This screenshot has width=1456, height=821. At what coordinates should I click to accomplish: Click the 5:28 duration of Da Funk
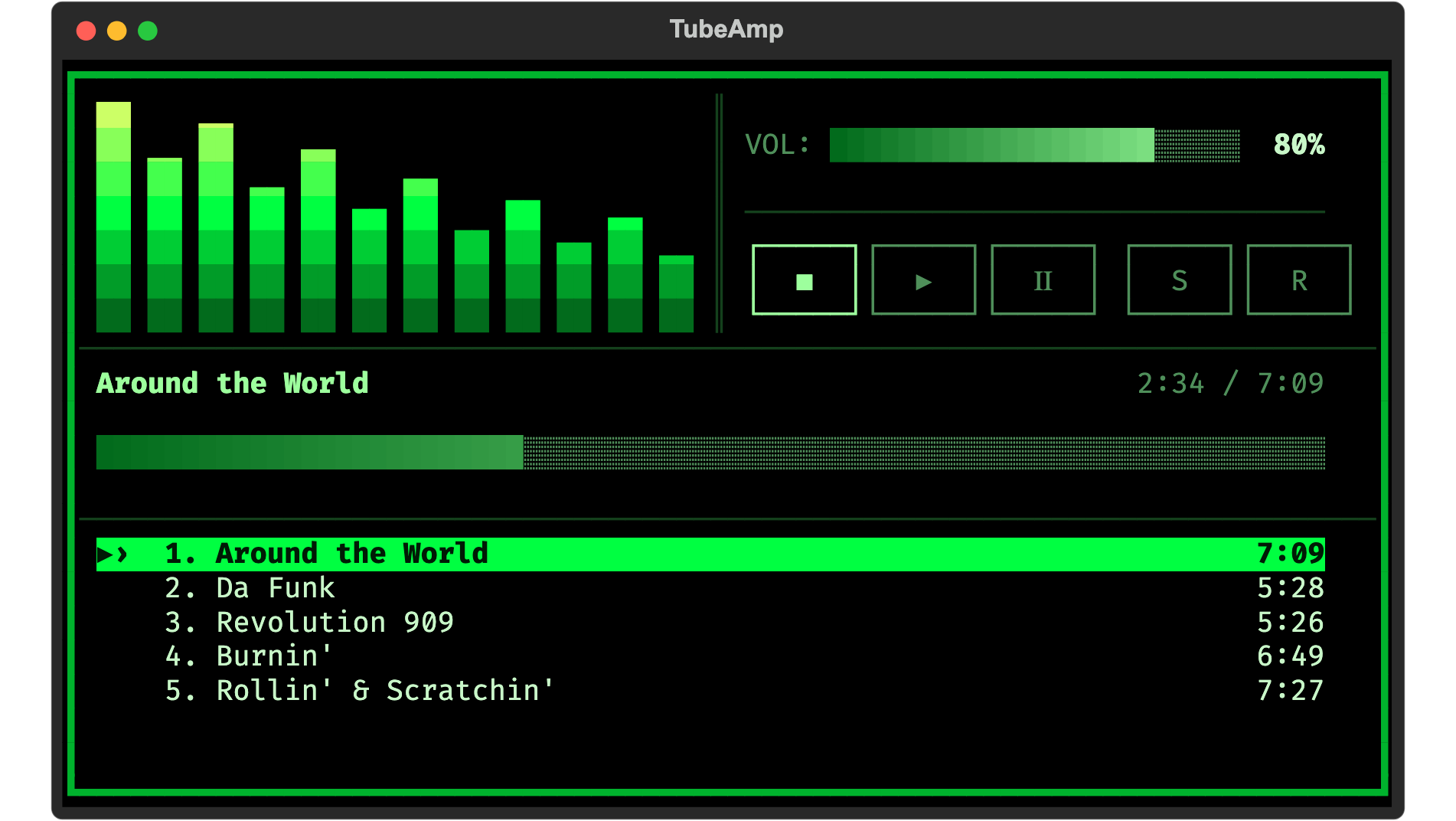[1291, 588]
